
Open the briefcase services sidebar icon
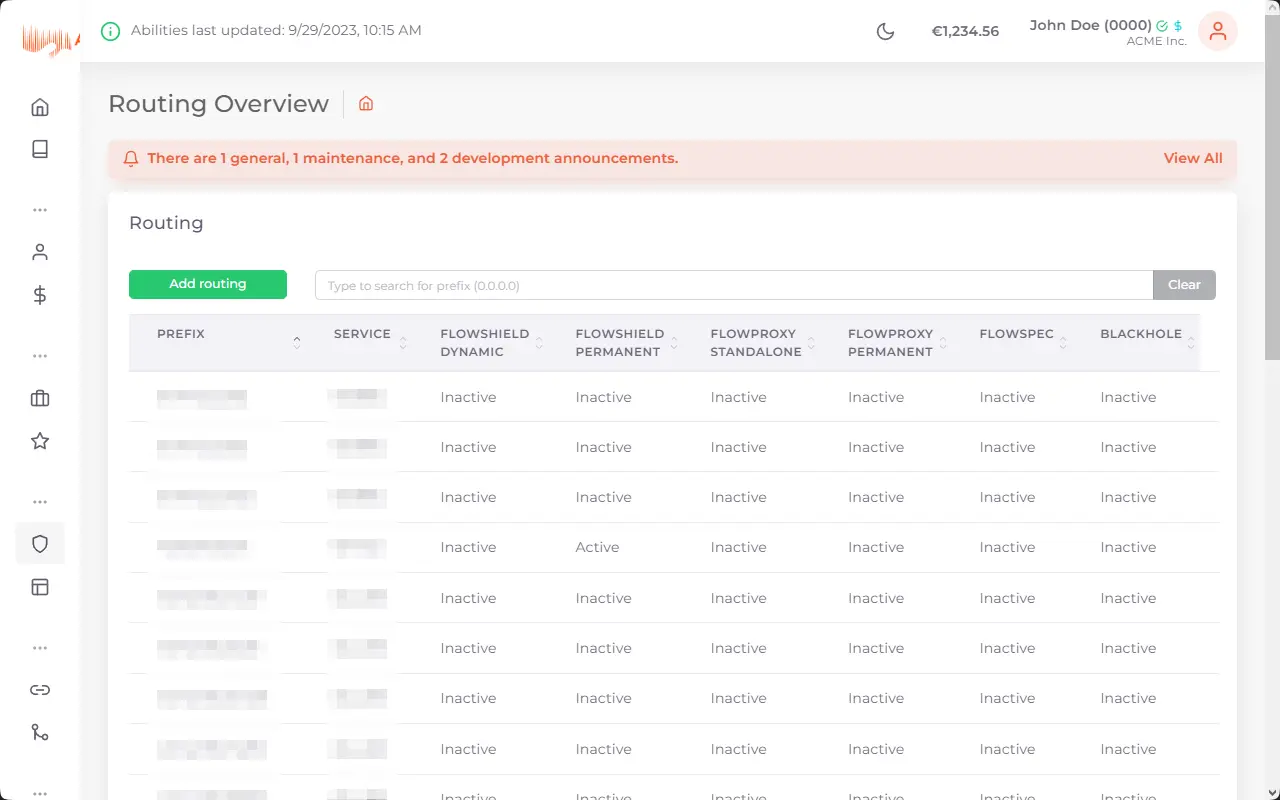pos(40,399)
